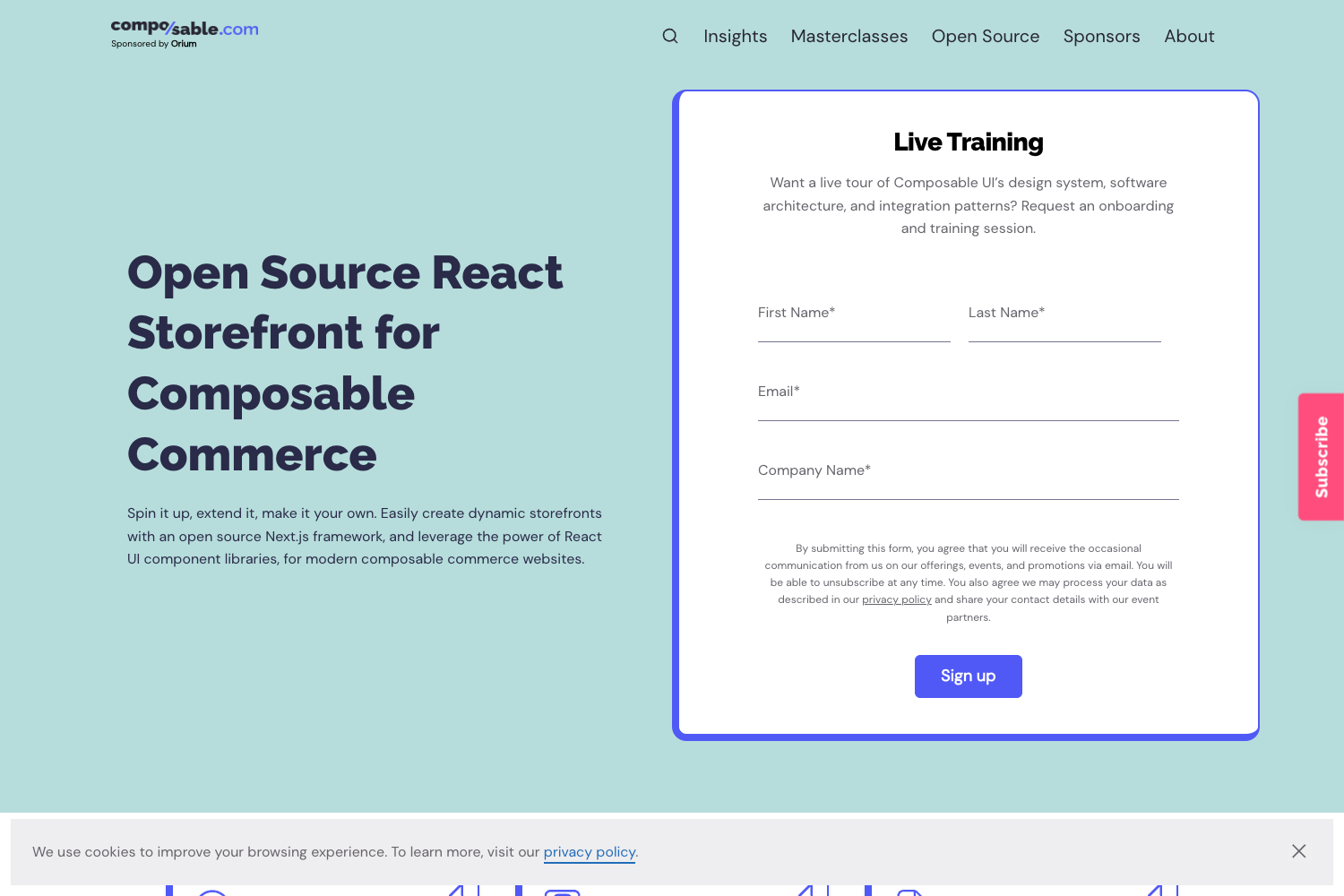Screen dimensions: 1344x896
Task: Open the privacy policy link in the form disclaimer
Action: tap(896, 599)
